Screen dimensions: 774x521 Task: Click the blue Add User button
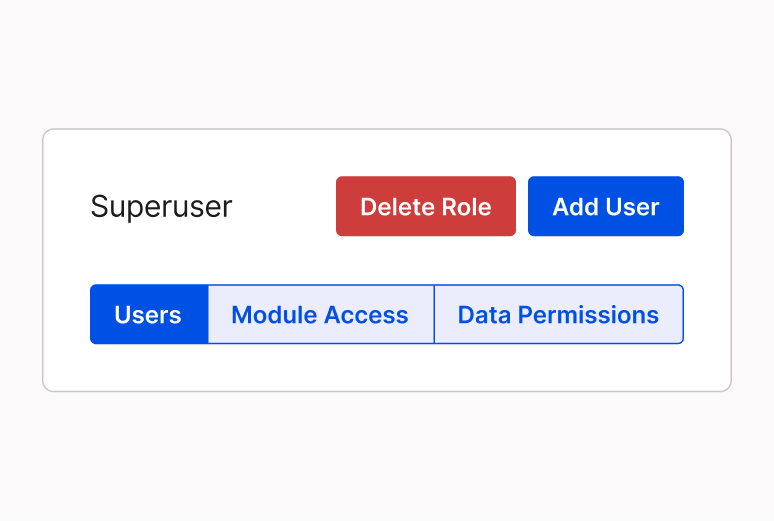click(x=606, y=206)
